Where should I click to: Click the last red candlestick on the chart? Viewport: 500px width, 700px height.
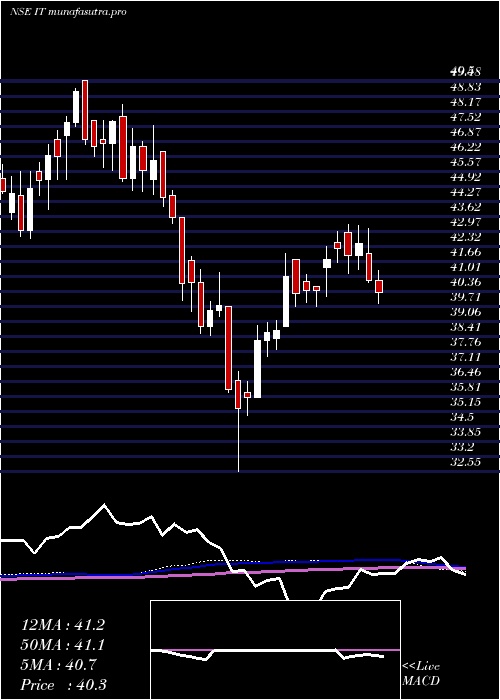(379, 287)
